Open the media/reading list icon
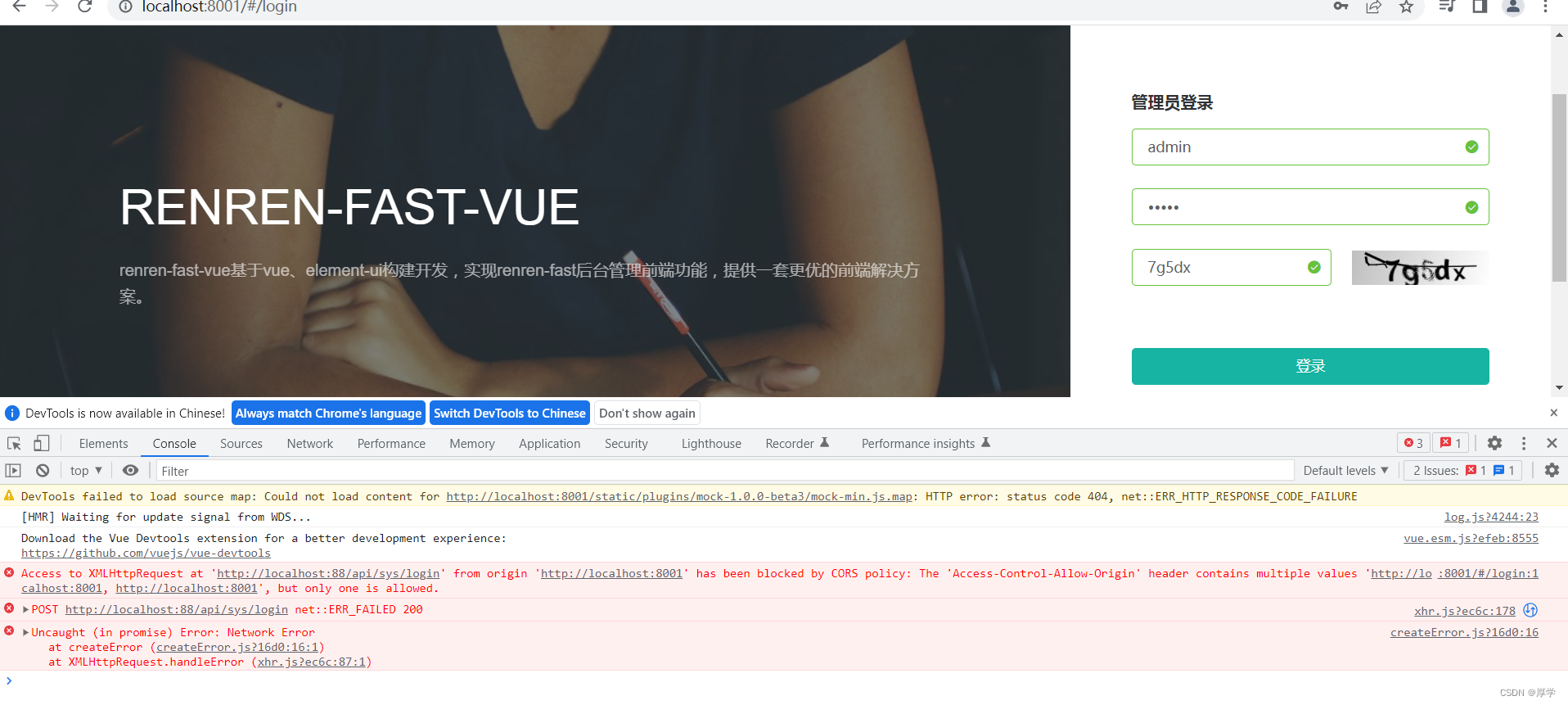 1447,7
